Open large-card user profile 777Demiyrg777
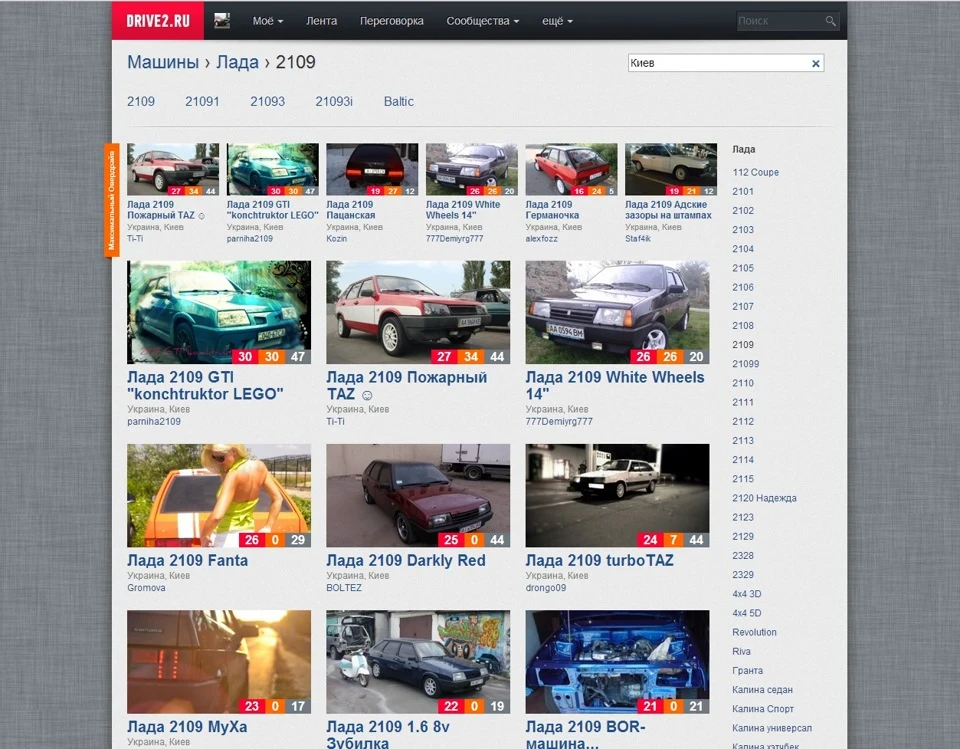 point(559,421)
